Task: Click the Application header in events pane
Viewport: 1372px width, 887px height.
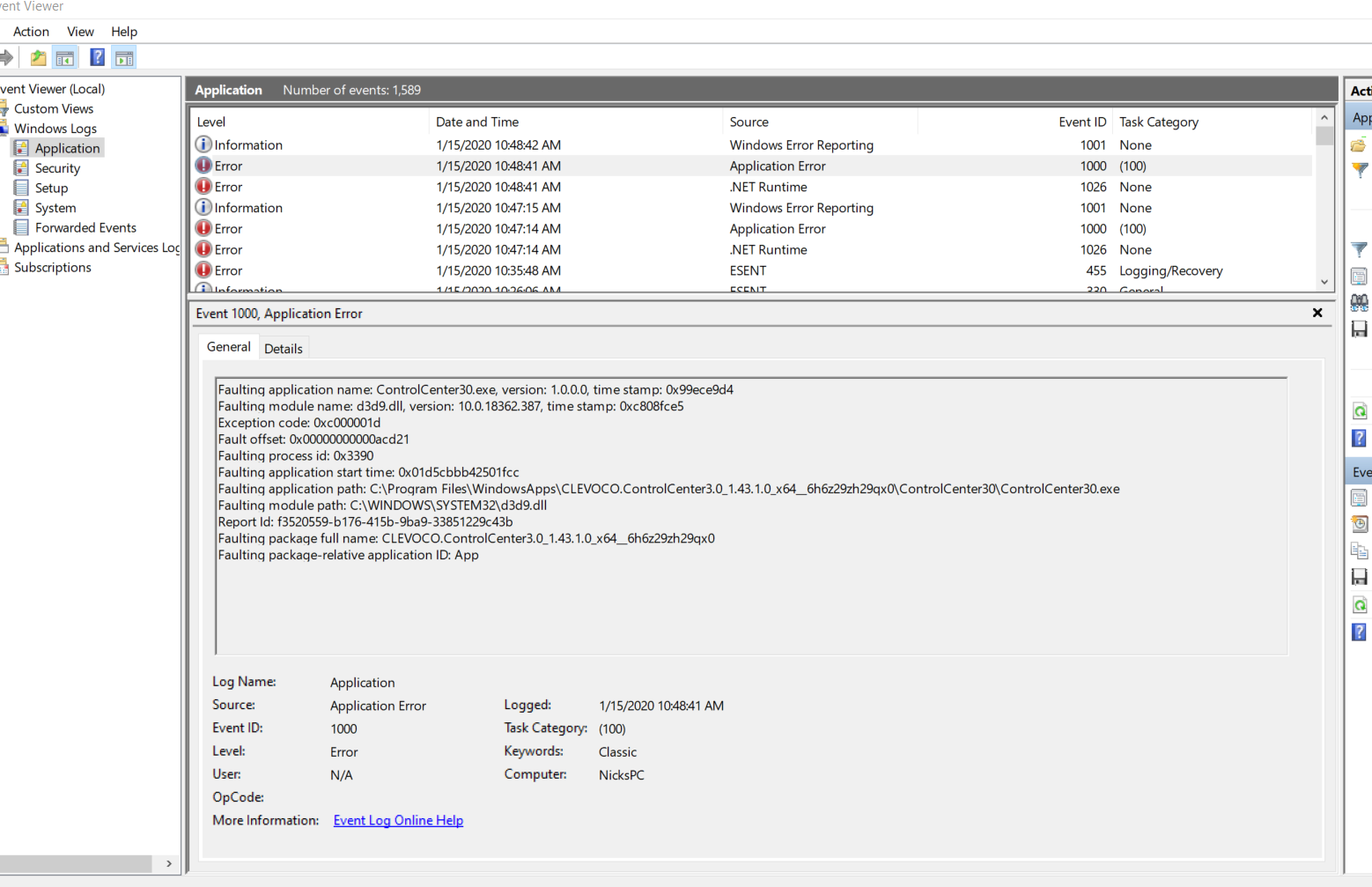Action: [x=228, y=90]
